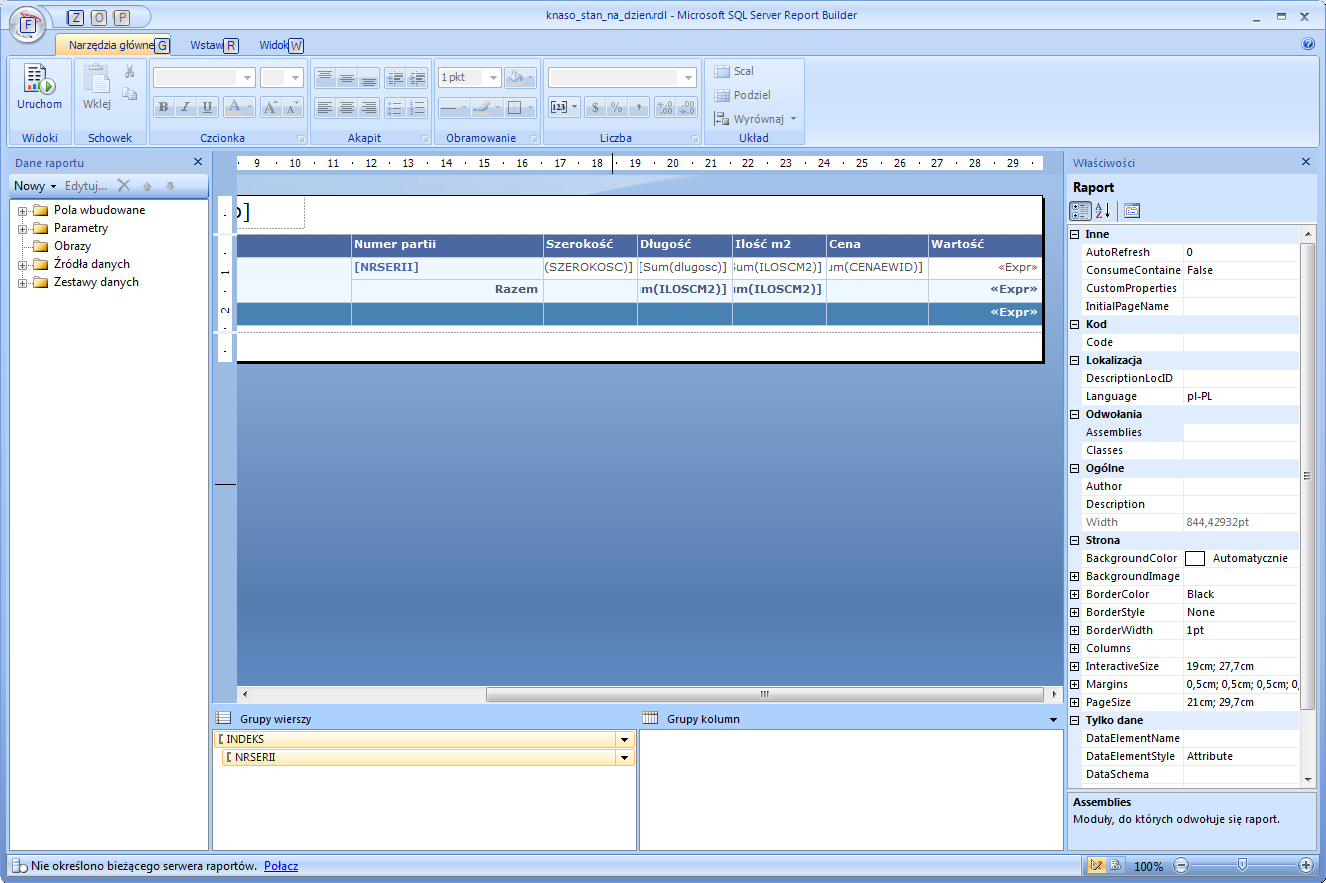This screenshot has width=1326, height=883.
Task: Expand the Parametry tree node
Action: (x=22, y=229)
